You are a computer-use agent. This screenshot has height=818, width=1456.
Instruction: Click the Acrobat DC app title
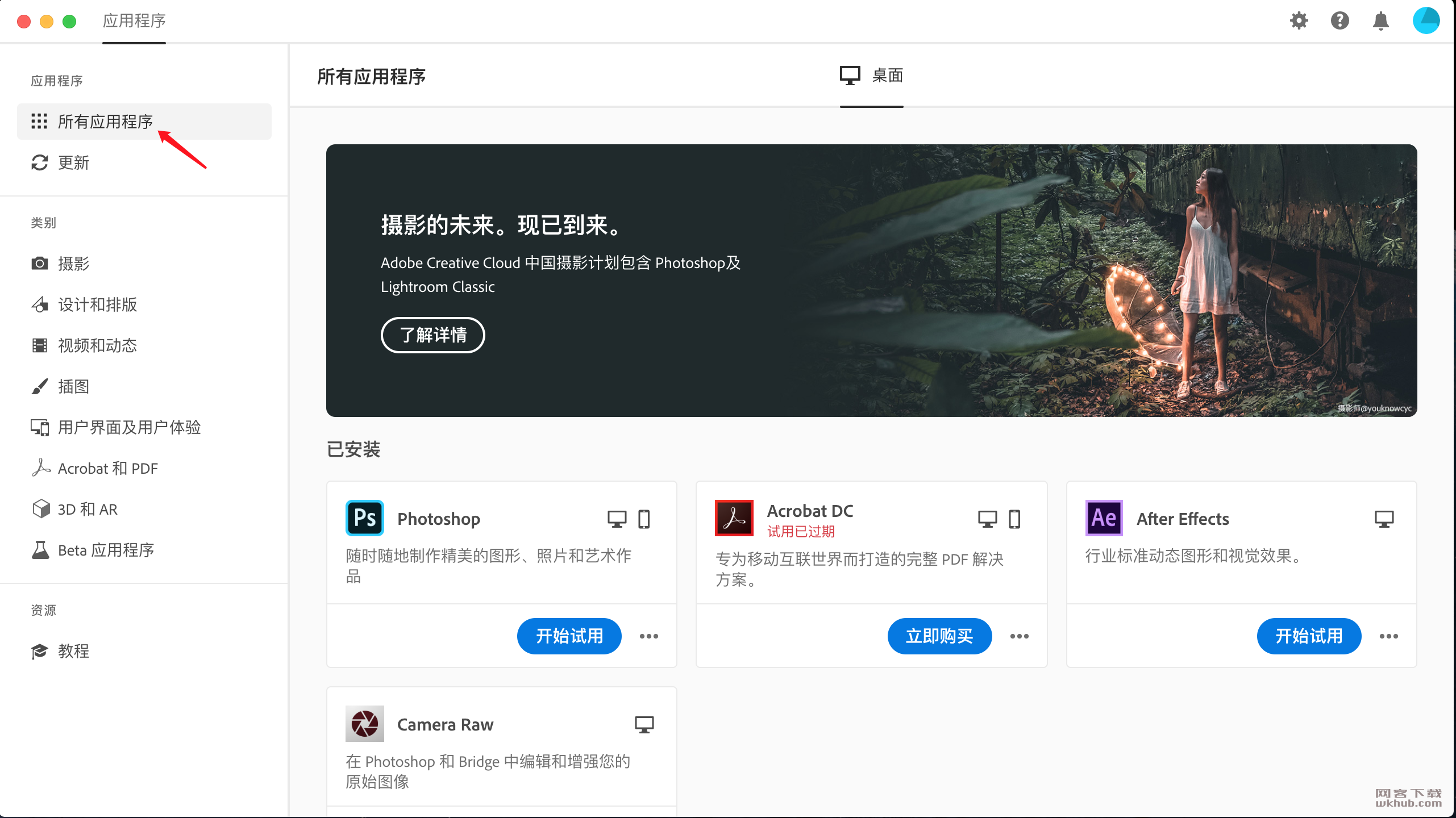810,511
